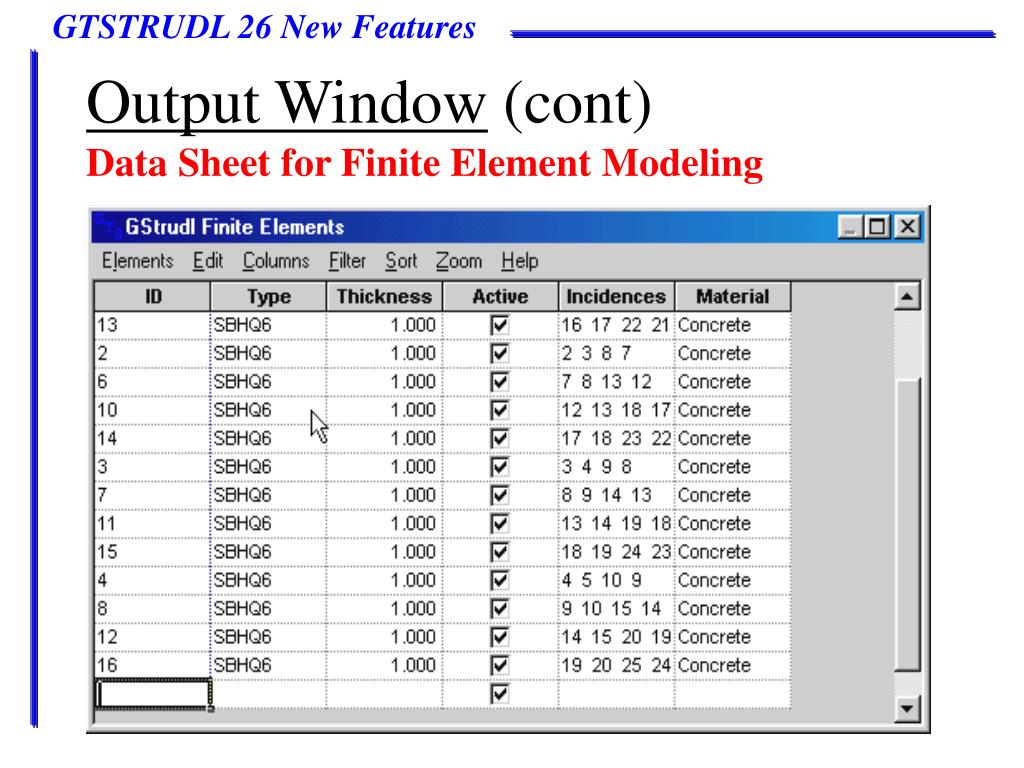Screen dimensions: 1024x768
Task: Select ID cell with value 13
Action: [x=153, y=325]
